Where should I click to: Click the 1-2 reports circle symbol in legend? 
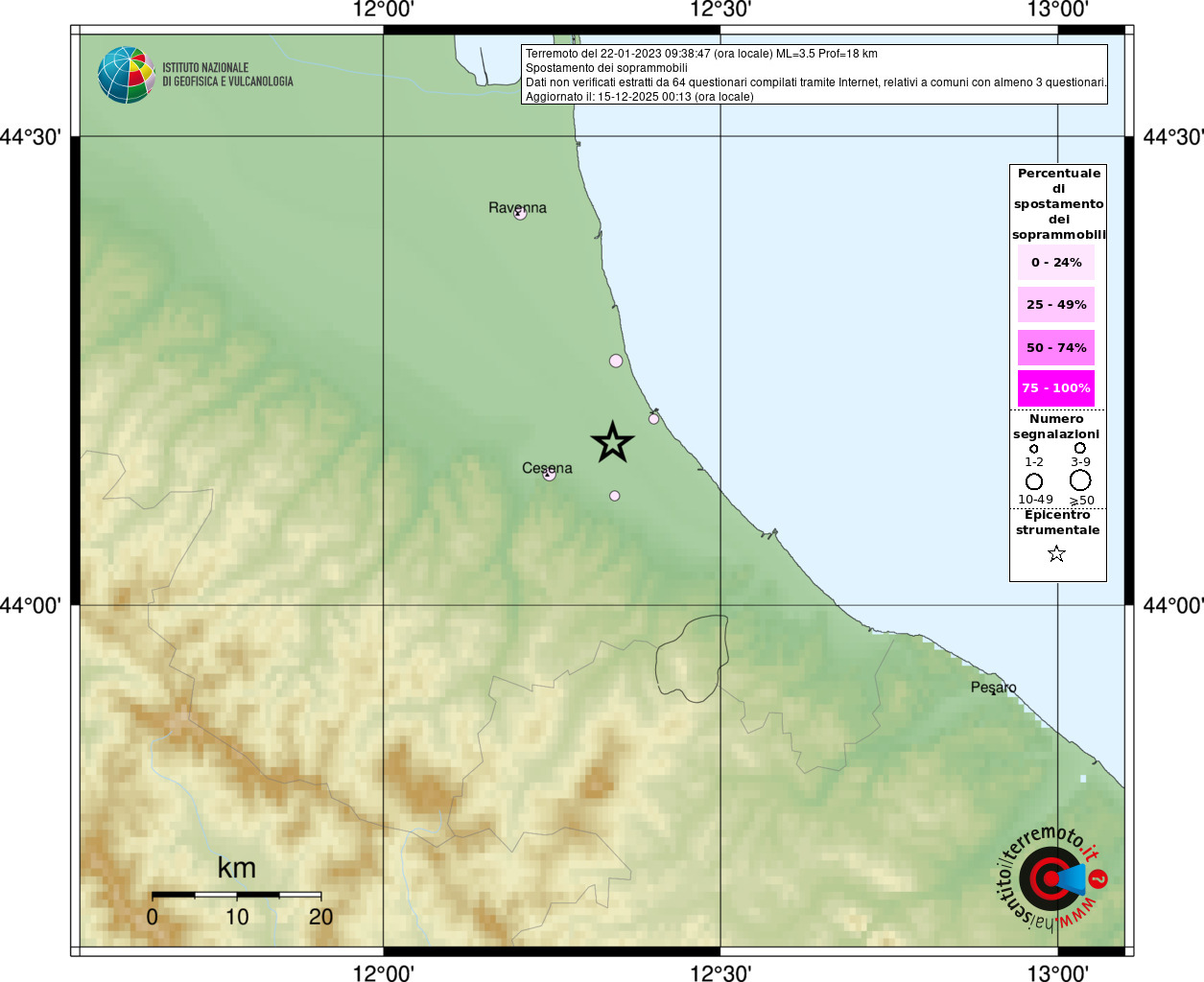point(1033,449)
